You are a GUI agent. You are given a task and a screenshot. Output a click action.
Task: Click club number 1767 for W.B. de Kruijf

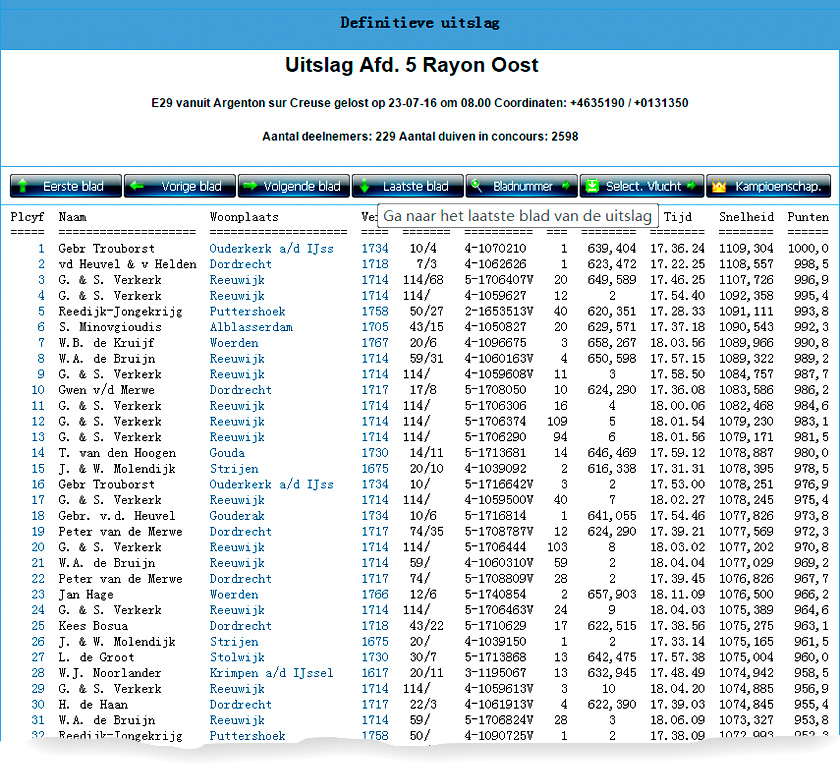(375, 343)
